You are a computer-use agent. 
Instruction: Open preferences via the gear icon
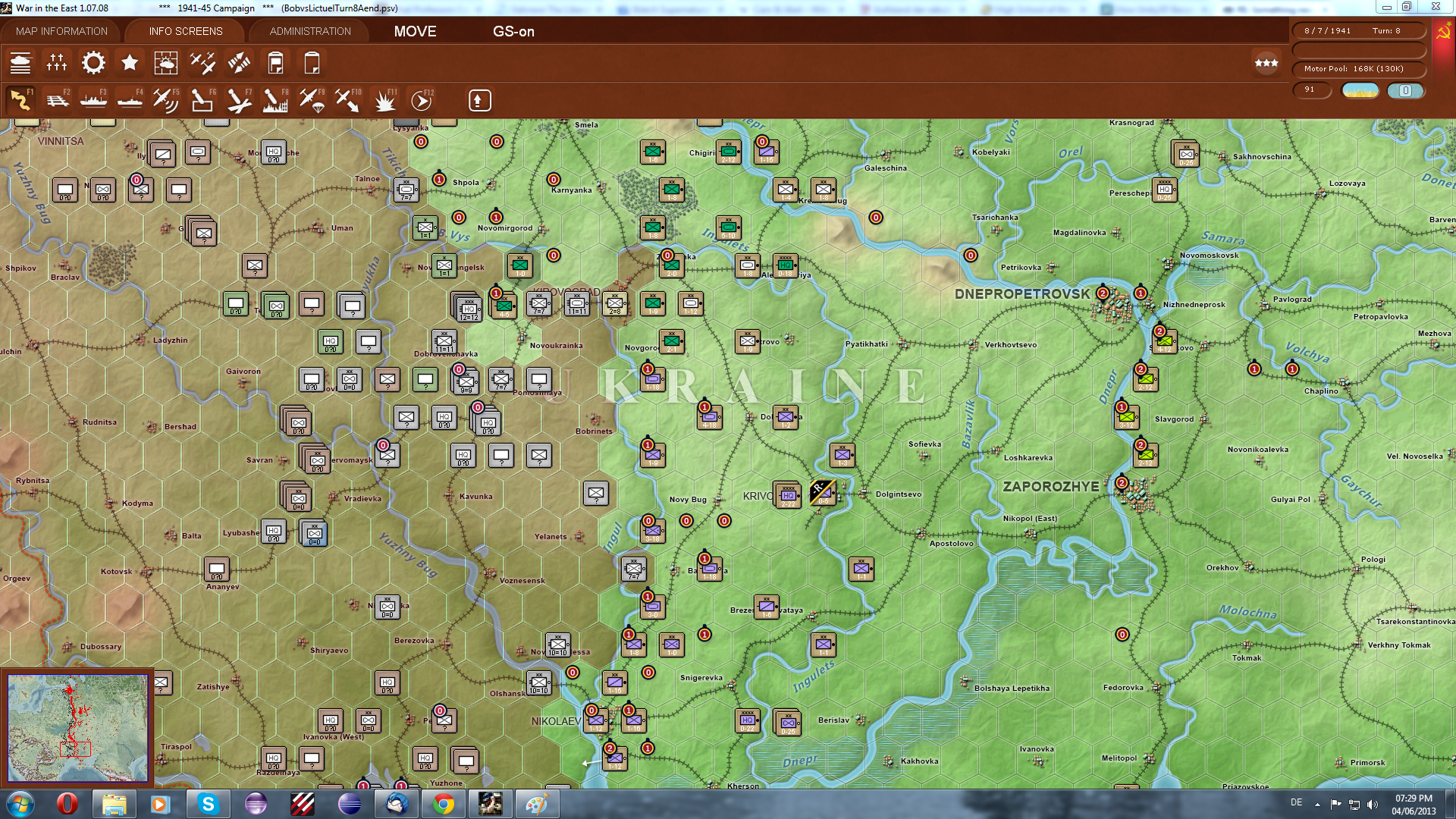click(x=93, y=63)
